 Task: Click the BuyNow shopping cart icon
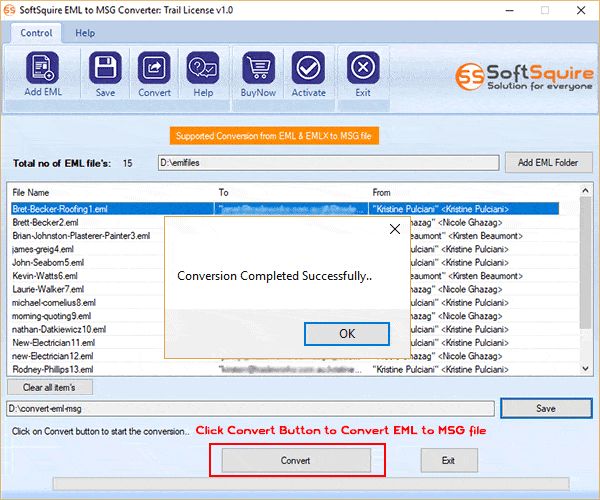pyautogui.click(x=259, y=68)
